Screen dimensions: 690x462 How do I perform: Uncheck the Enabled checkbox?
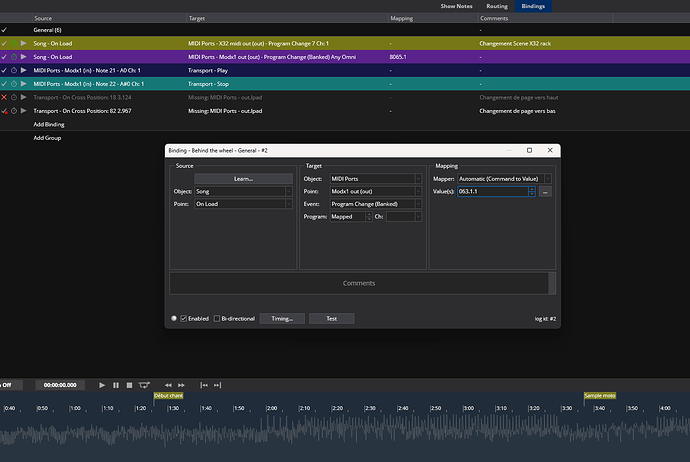pyautogui.click(x=184, y=318)
